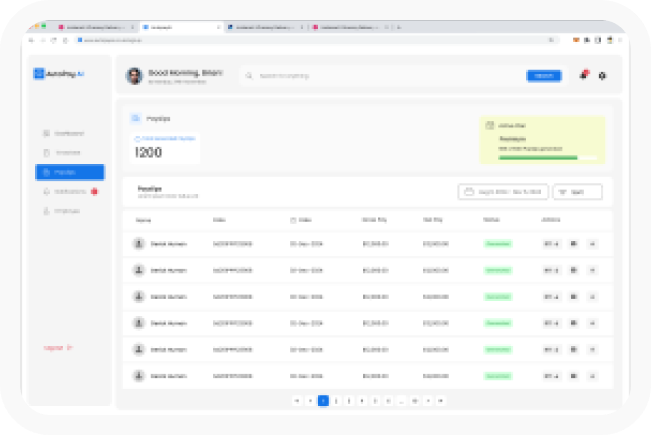Open Notifications in the sidebar
The width and height of the screenshot is (651, 435).
(x=68, y=191)
